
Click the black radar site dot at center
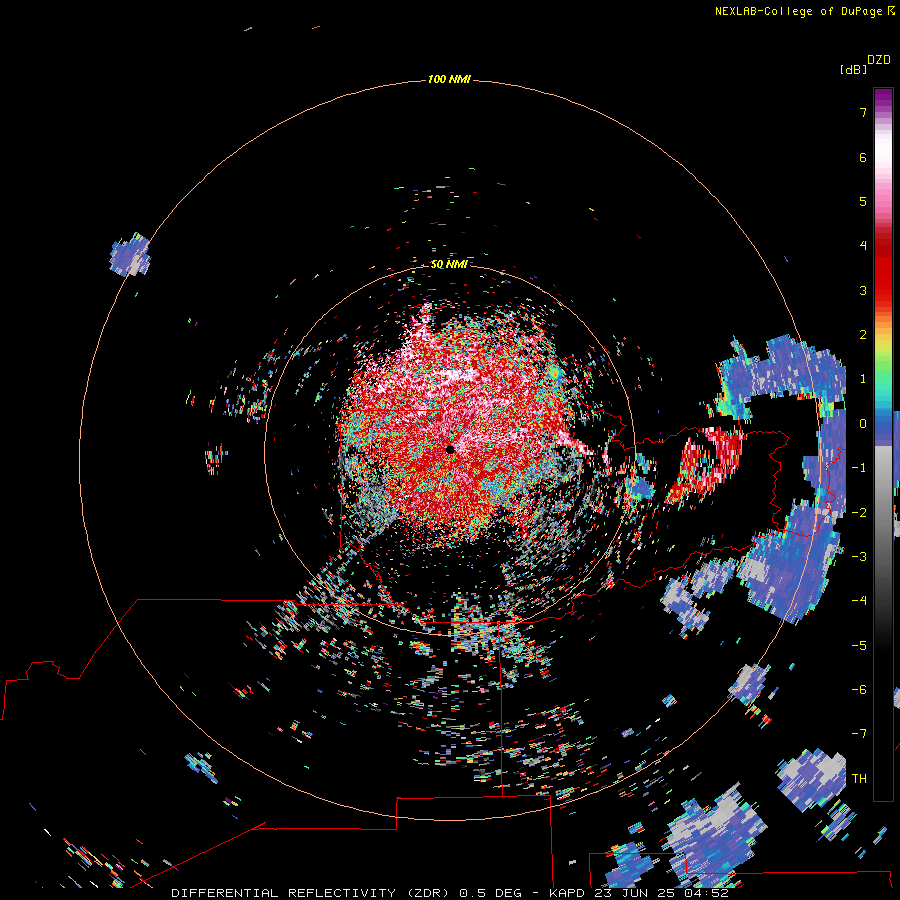(450, 449)
